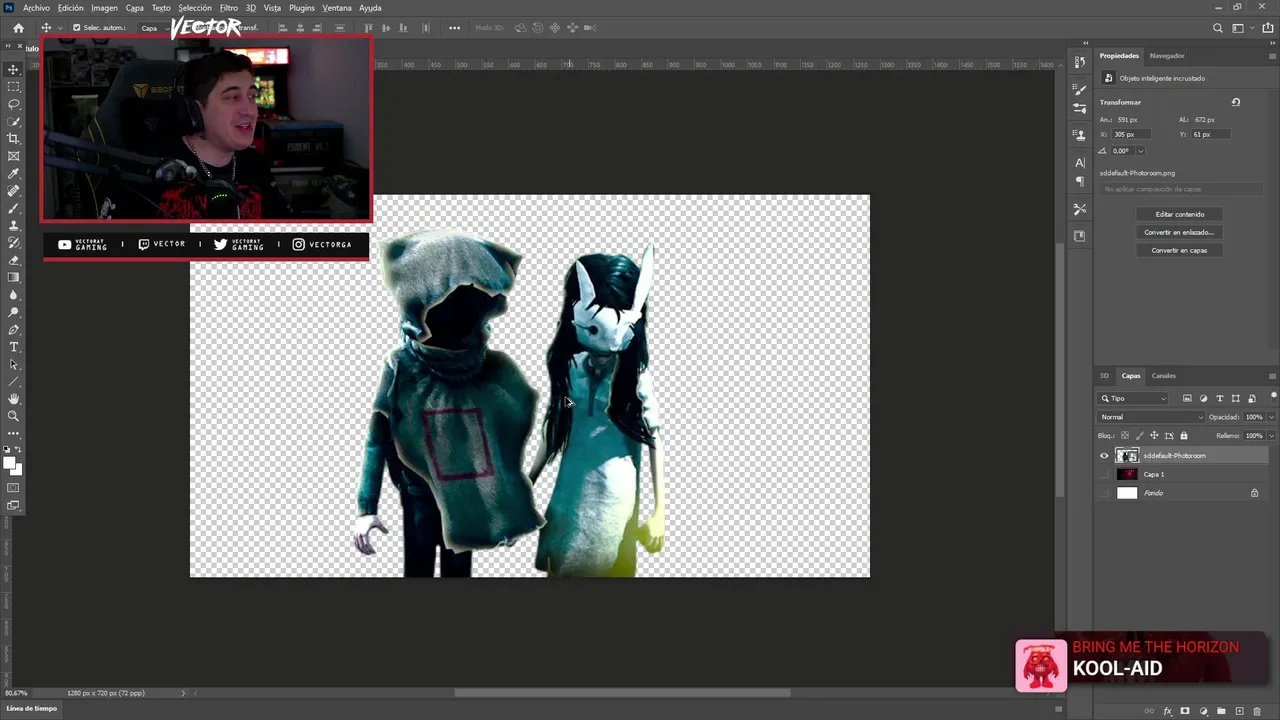The height and width of the screenshot is (720, 1280).
Task: Toggle lock transparent pixels
Action: (x=1124, y=436)
